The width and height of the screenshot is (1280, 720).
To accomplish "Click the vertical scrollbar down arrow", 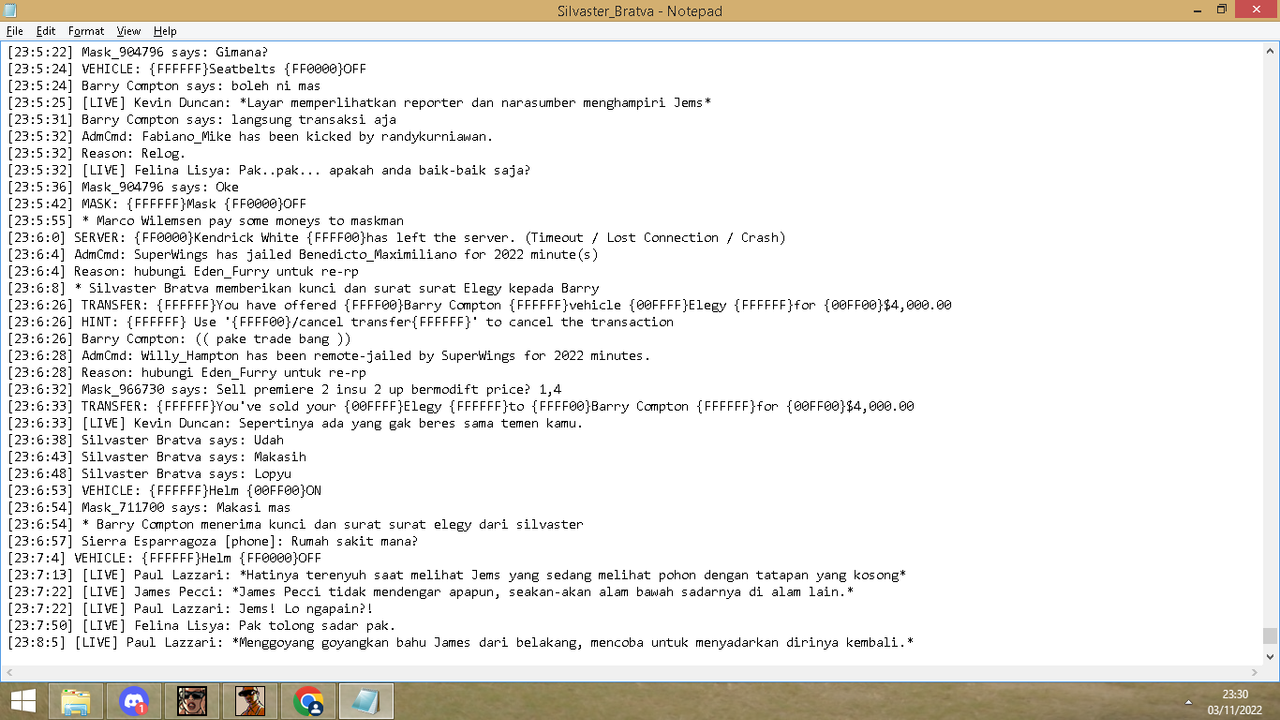I will (x=1270, y=656).
